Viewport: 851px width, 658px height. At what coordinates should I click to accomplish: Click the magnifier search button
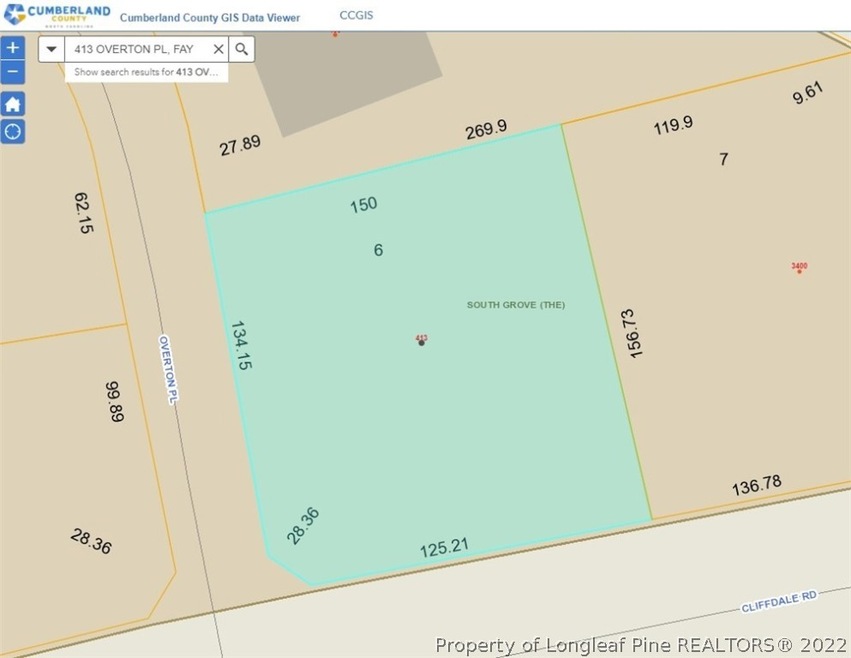tap(241, 49)
